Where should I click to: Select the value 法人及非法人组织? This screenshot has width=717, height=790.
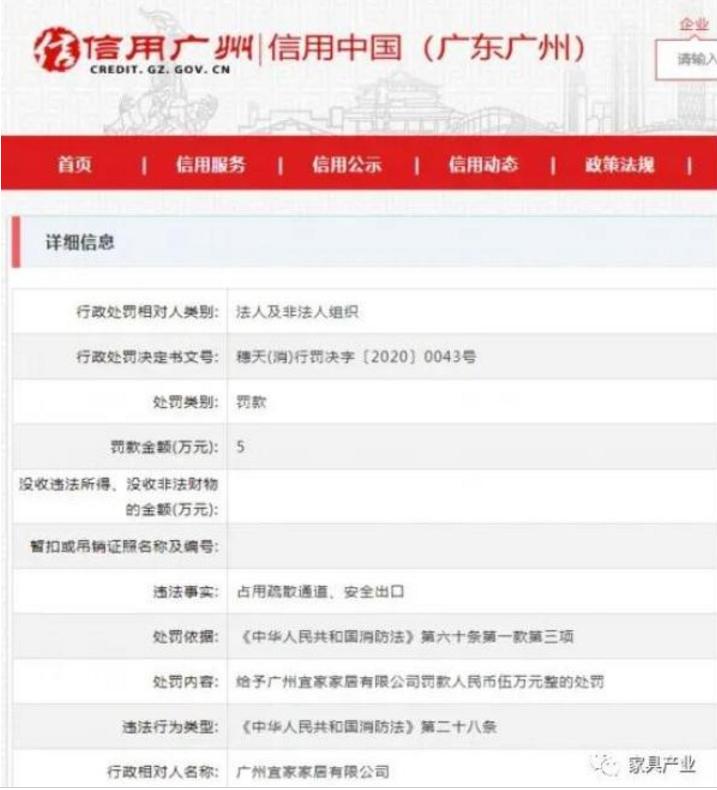(x=297, y=312)
